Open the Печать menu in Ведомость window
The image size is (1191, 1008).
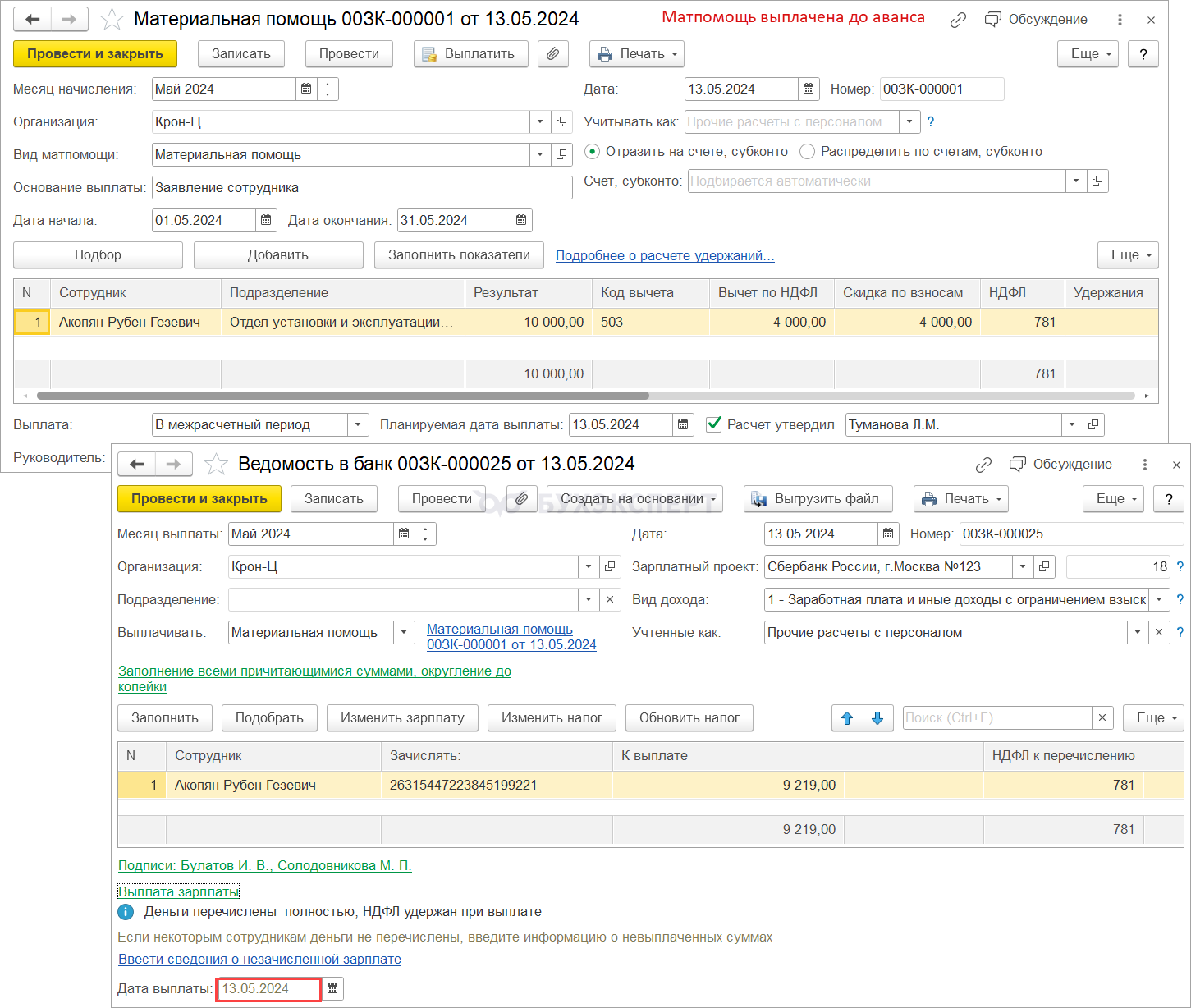pyautogui.click(x=961, y=499)
